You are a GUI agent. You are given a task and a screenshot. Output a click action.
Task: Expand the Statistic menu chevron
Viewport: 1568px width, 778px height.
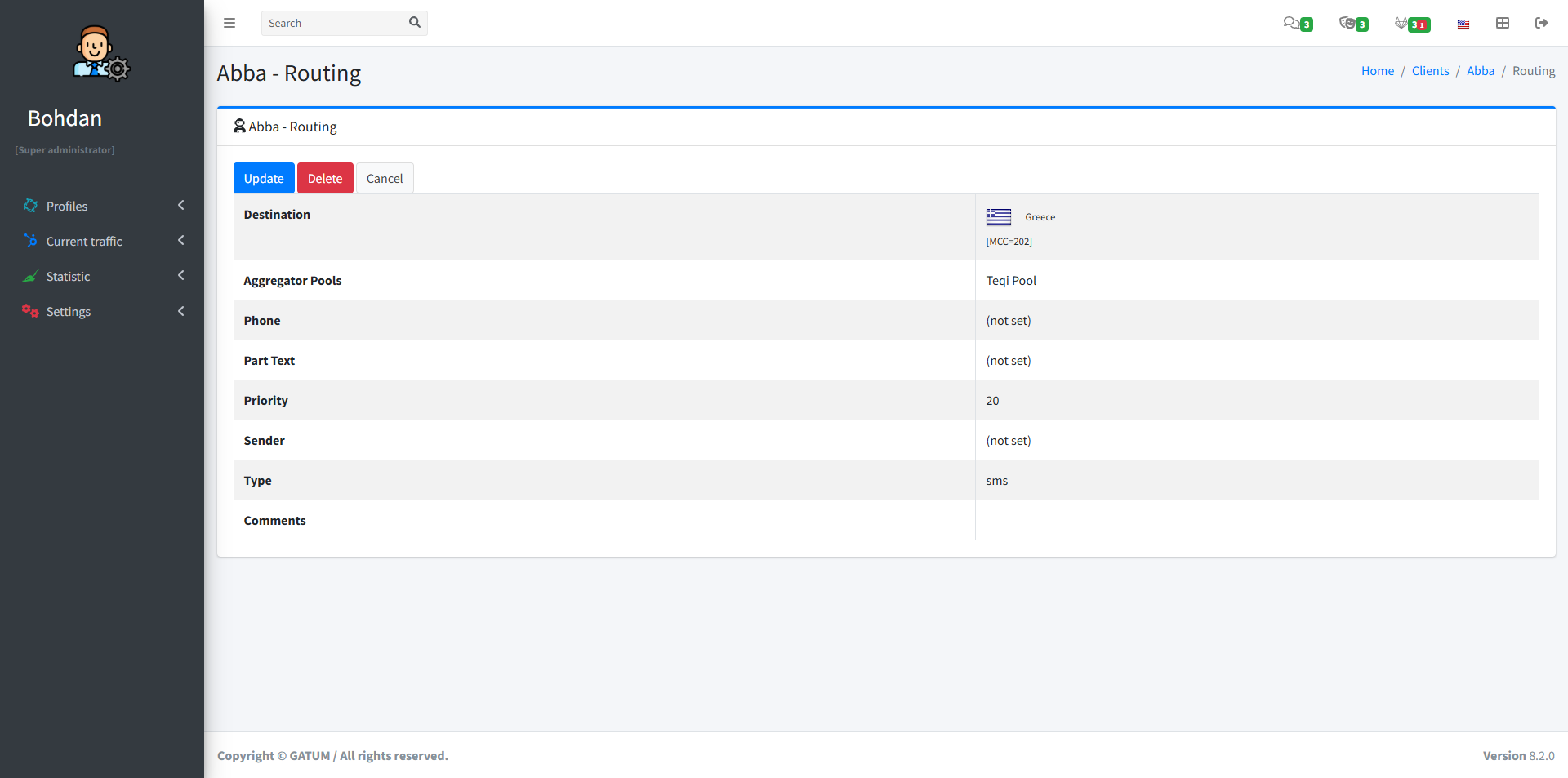pos(181,276)
